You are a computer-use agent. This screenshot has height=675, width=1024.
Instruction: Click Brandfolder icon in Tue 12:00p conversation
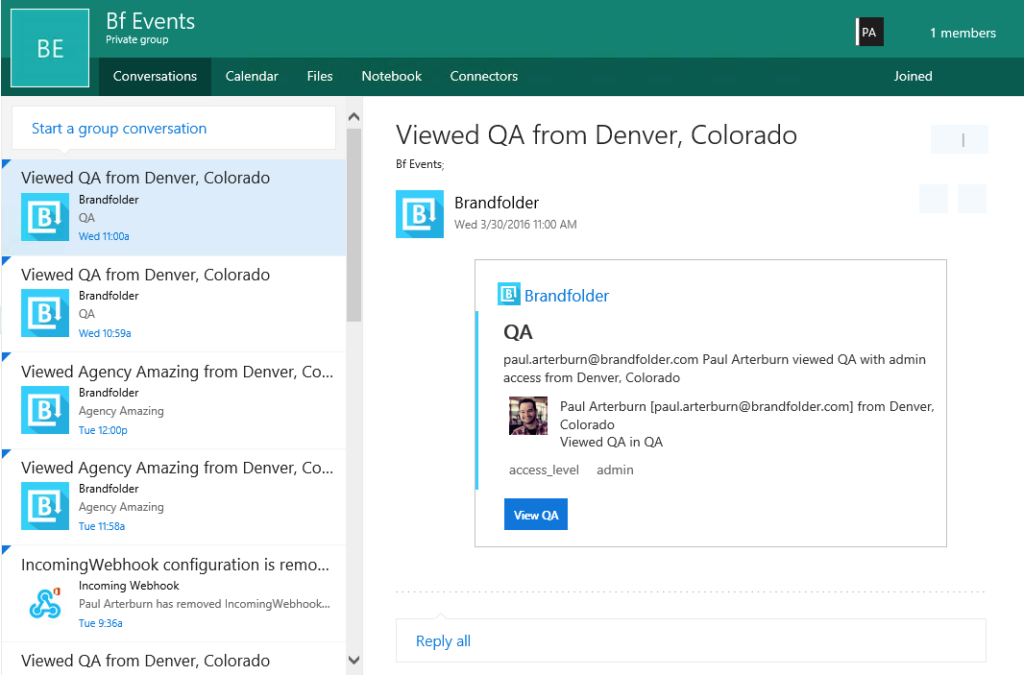pyautogui.click(x=45, y=410)
